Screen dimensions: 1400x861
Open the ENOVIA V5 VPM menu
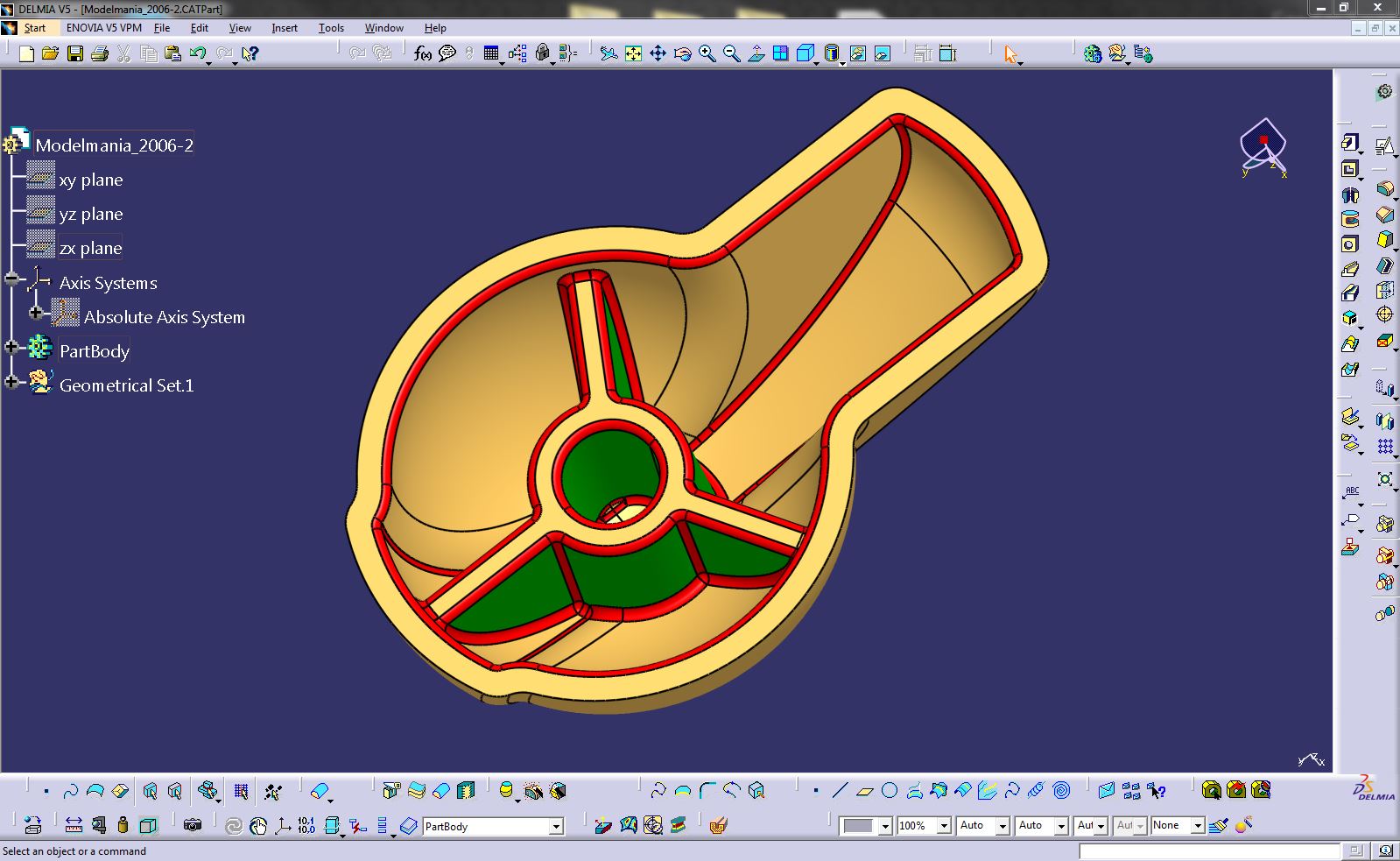[x=103, y=28]
